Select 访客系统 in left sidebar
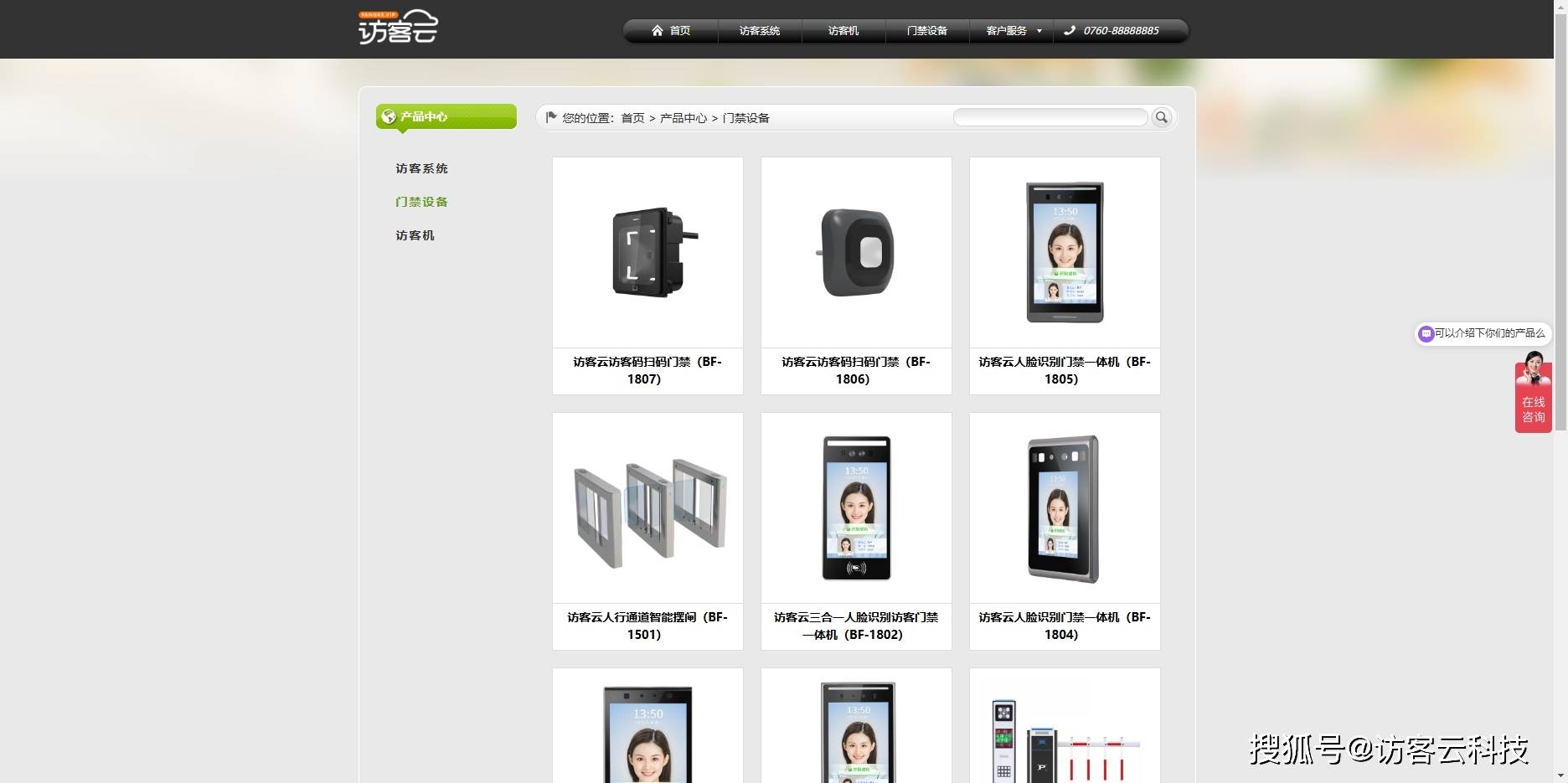The image size is (1568, 783). click(x=421, y=168)
